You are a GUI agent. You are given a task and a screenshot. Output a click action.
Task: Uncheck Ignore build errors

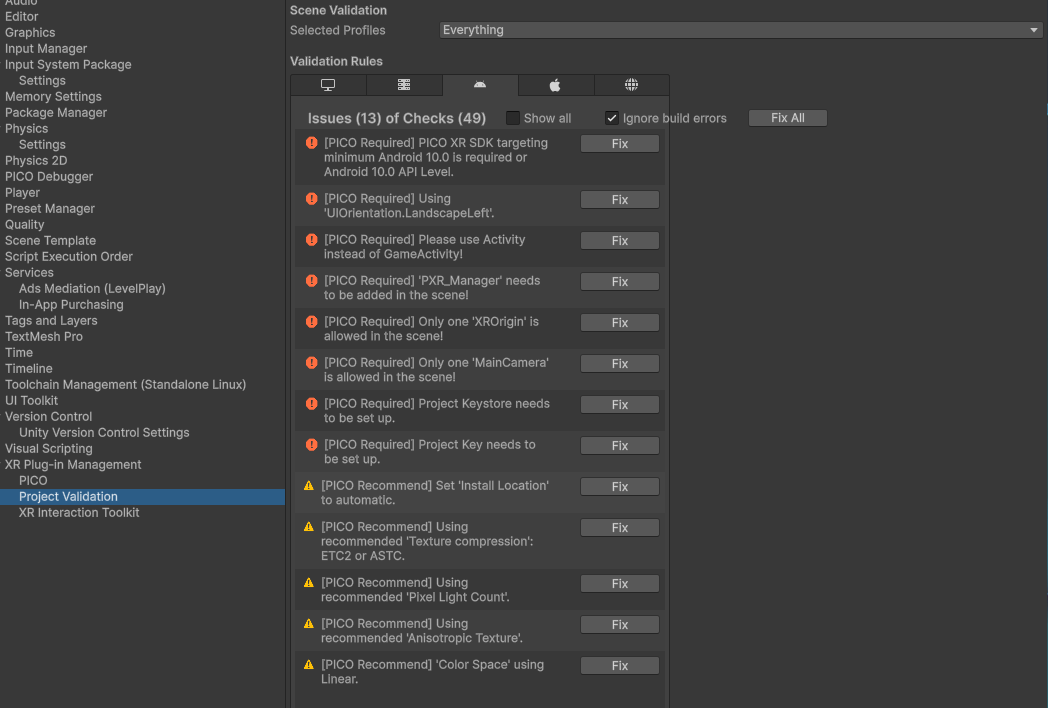pyautogui.click(x=611, y=118)
